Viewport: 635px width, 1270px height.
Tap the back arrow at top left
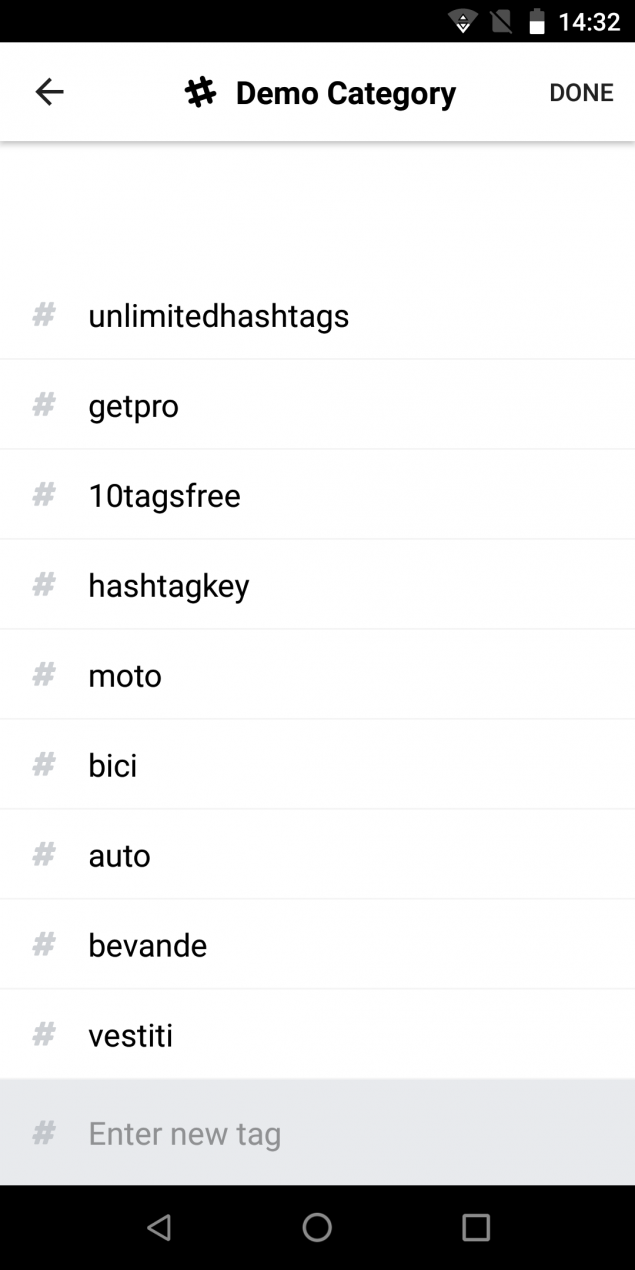coord(48,91)
